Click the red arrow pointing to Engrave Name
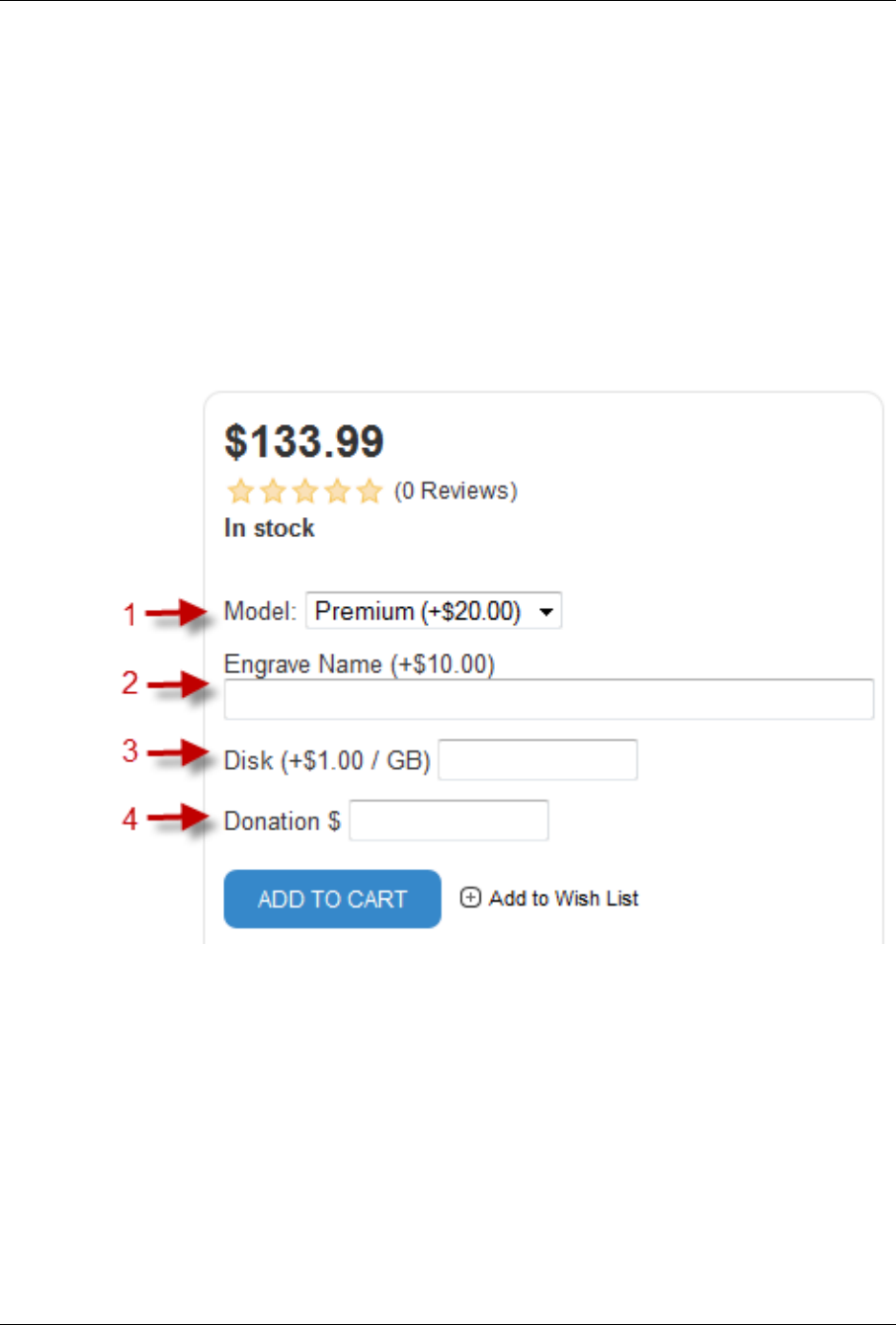The height and width of the screenshot is (1325, 896). click(180, 684)
